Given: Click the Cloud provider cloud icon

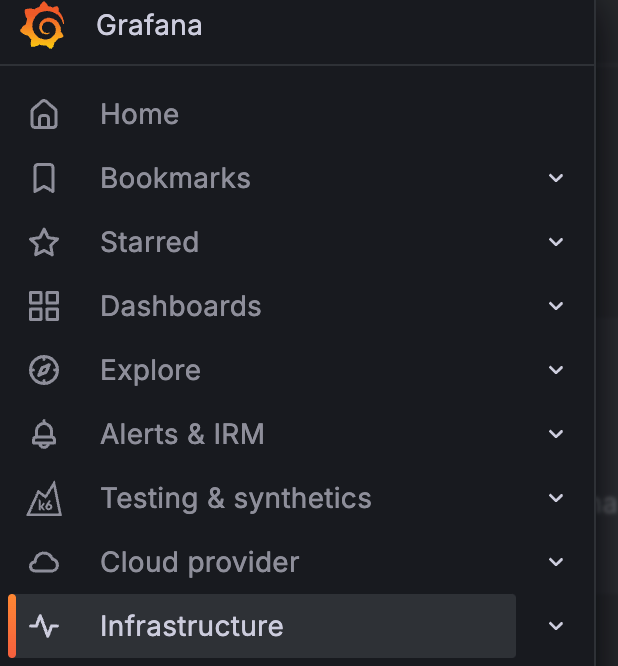Looking at the screenshot, I should tap(44, 562).
